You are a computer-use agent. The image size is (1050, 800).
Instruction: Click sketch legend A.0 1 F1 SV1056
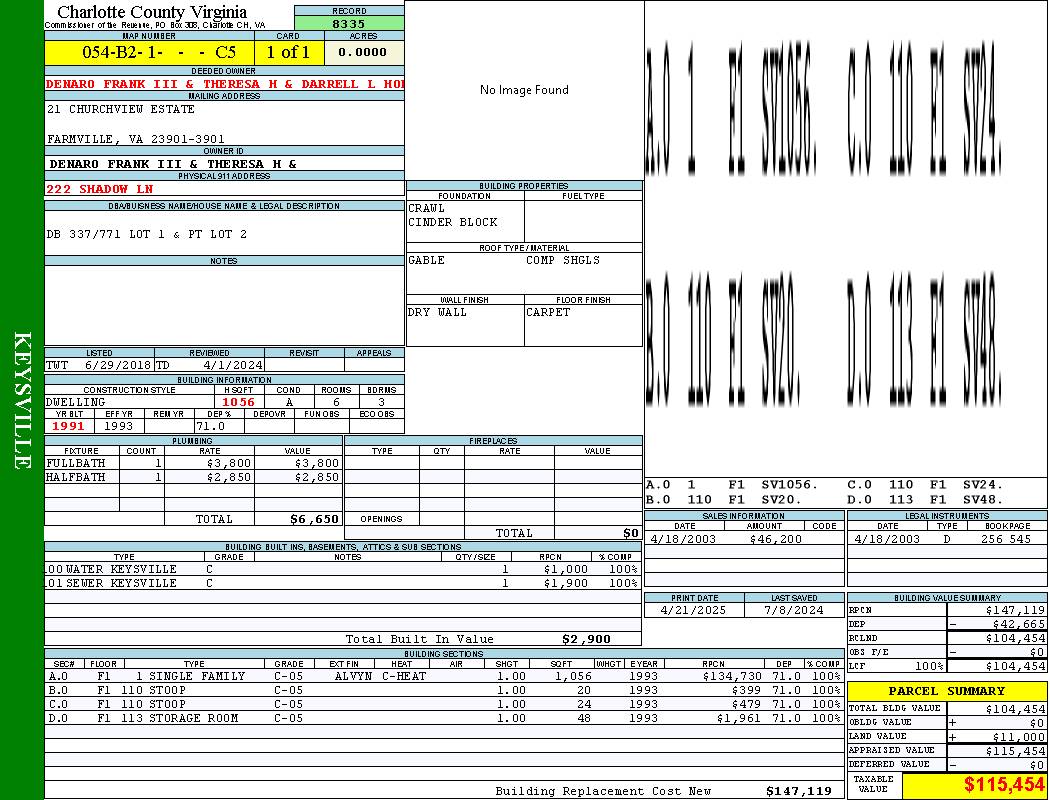[x=732, y=485]
